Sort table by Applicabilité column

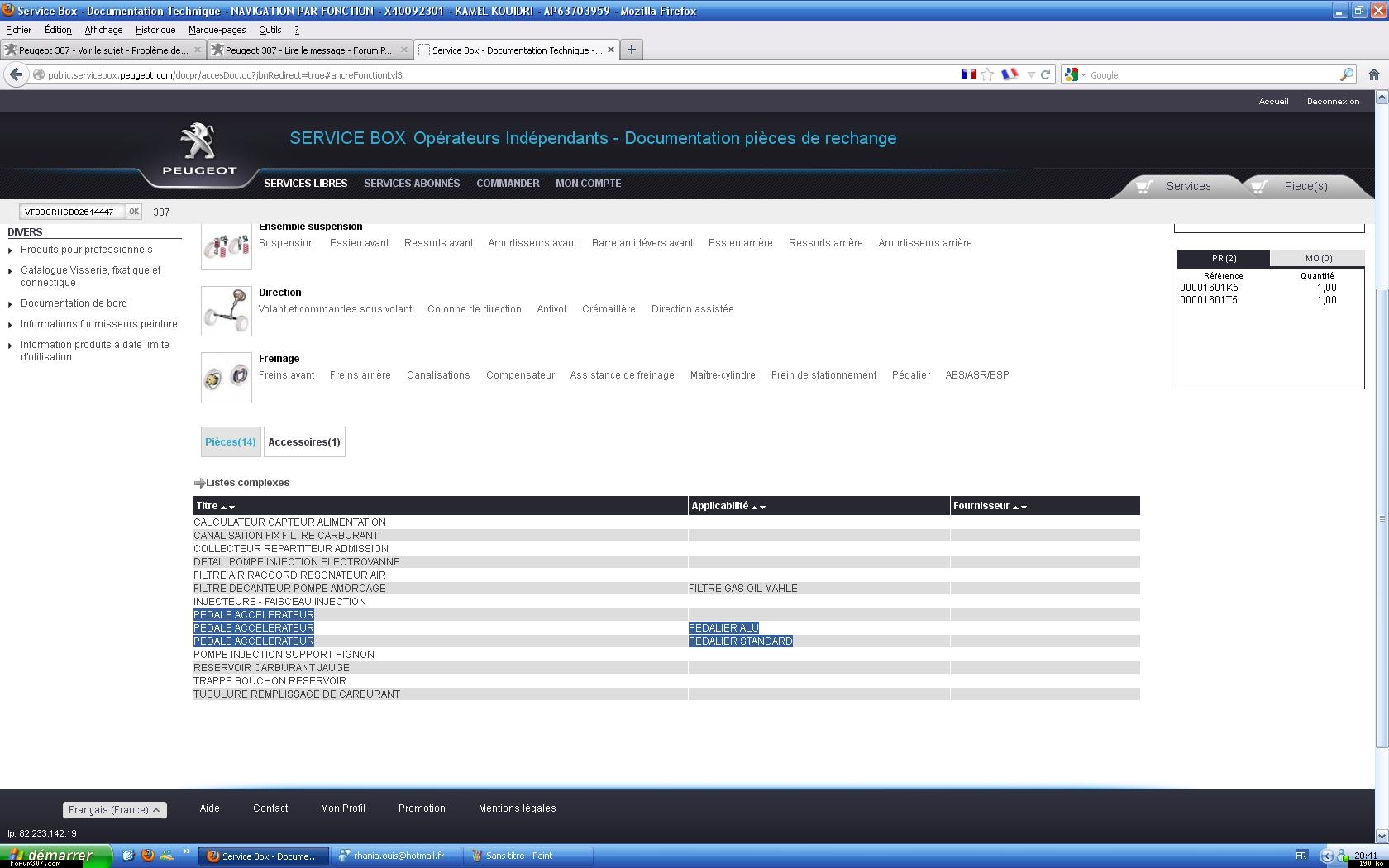click(x=758, y=507)
